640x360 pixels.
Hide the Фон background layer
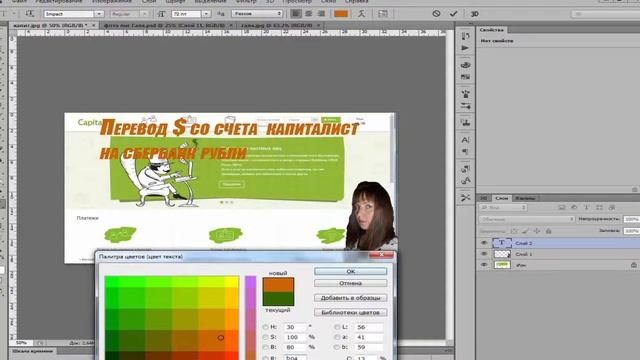484,265
